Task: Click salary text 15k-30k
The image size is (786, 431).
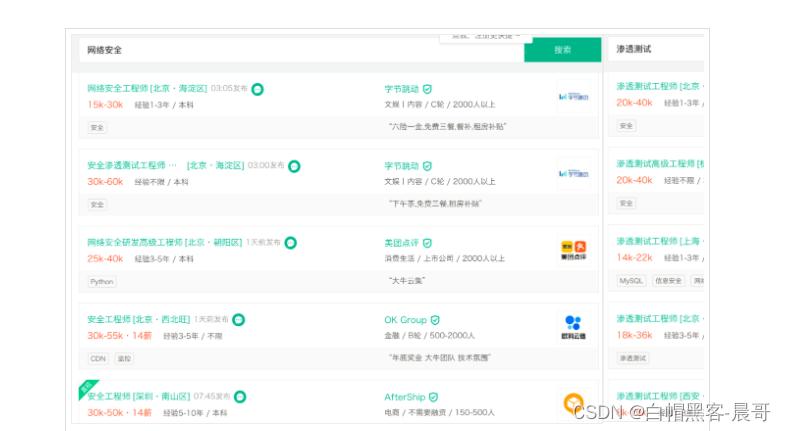Action: (105, 104)
